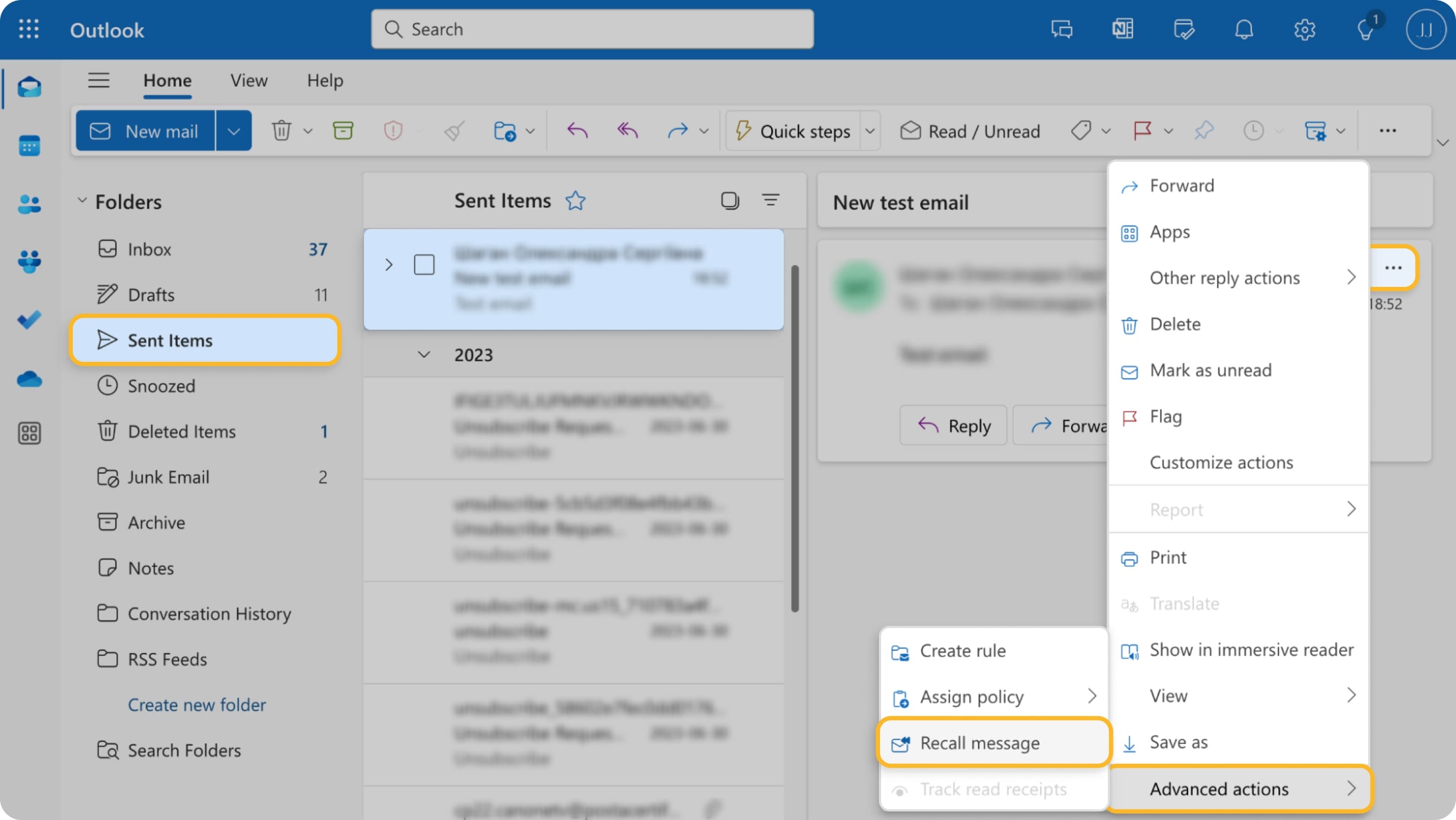Open the To Do app in the sidebar
Screen dimensions: 1456x820
29,320
